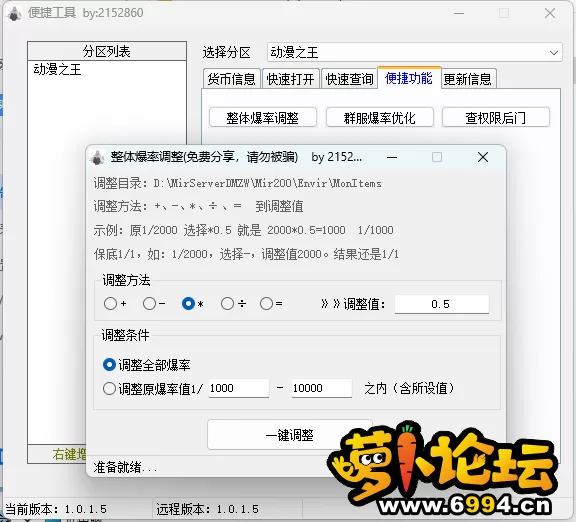
Task: Click the 当前版本: 1.0.1.5 status entry
Action: (x=56, y=509)
